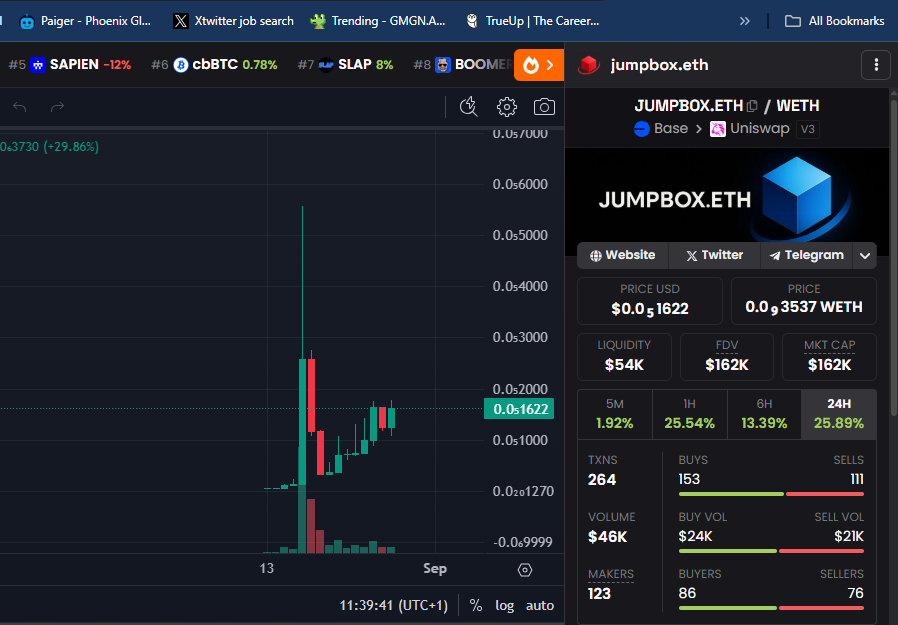Viewport: 898px width, 625px height.
Task: Select trending token #7 SLAP
Action: pos(345,65)
